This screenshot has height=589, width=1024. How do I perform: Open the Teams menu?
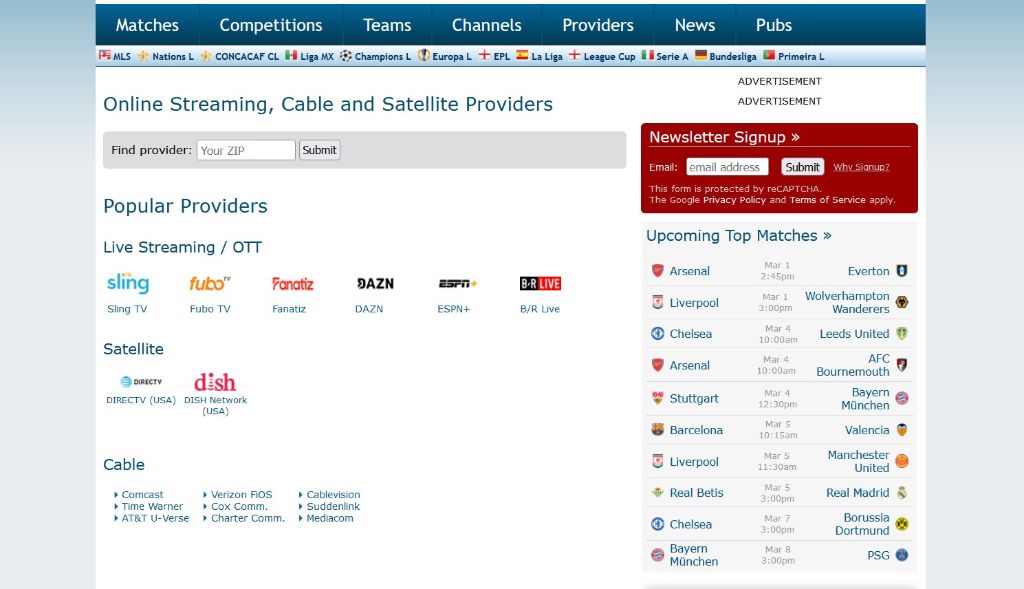387,25
